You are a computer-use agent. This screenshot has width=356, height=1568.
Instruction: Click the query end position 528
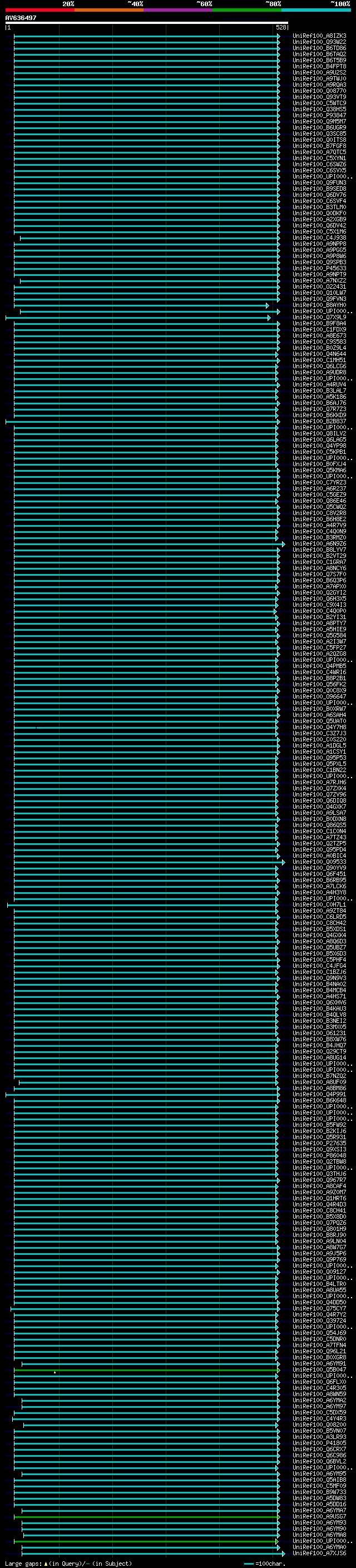point(281,27)
